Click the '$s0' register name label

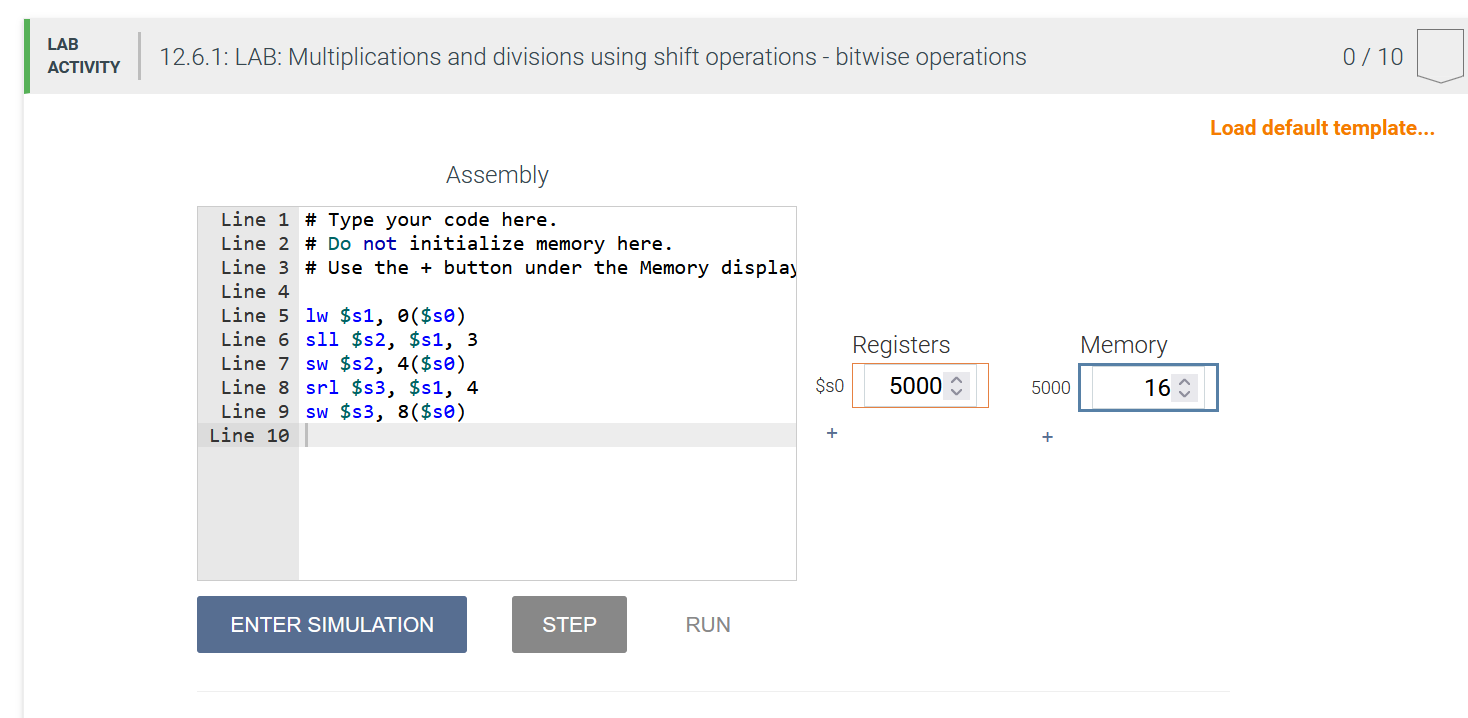tap(830, 387)
